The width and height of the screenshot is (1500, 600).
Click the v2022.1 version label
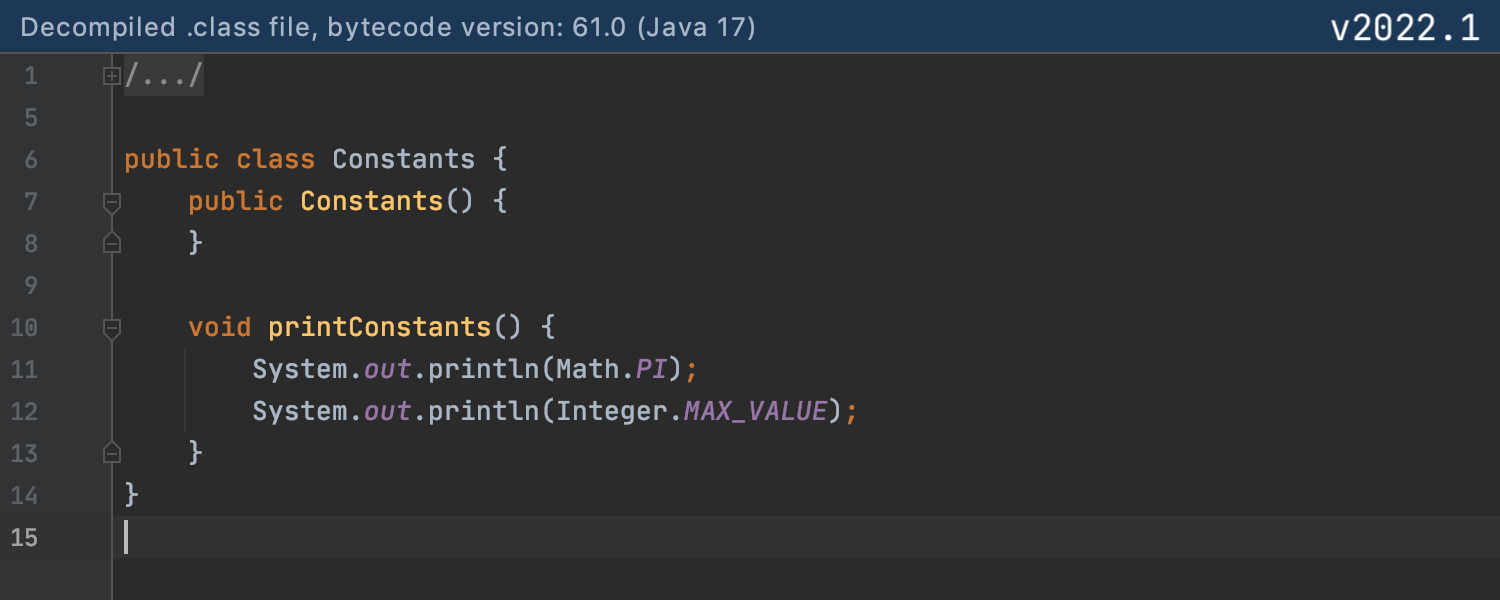[x=1404, y=28]
